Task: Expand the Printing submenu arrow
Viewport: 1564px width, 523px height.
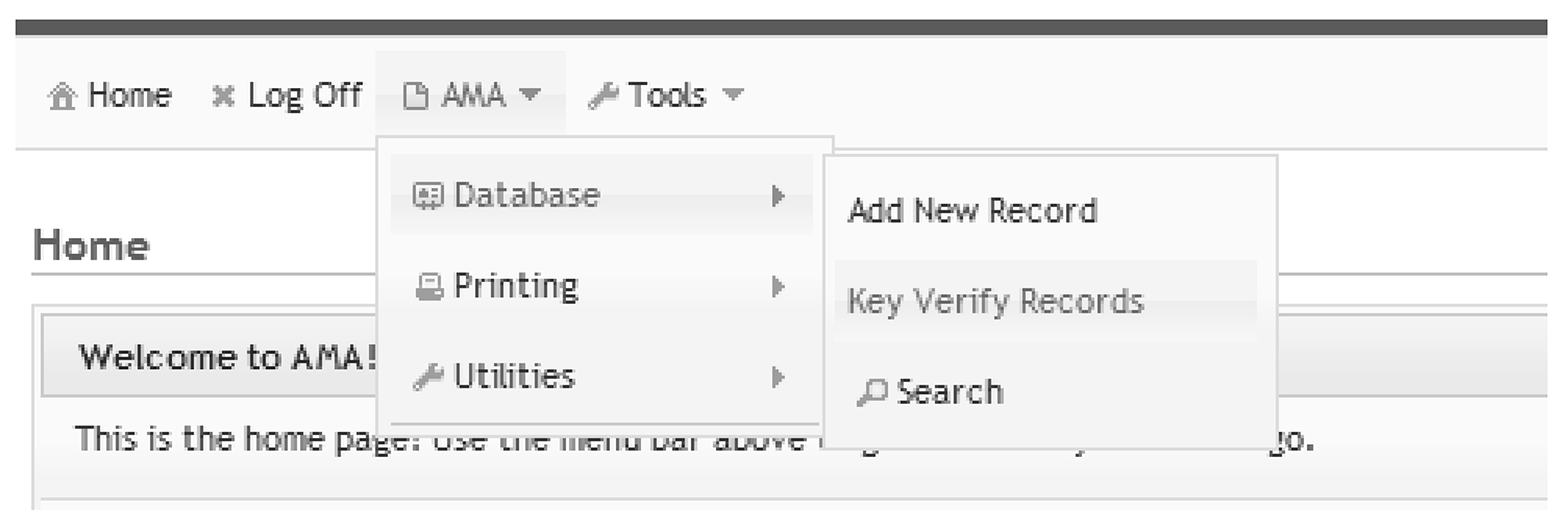Action: coord(778,288)
